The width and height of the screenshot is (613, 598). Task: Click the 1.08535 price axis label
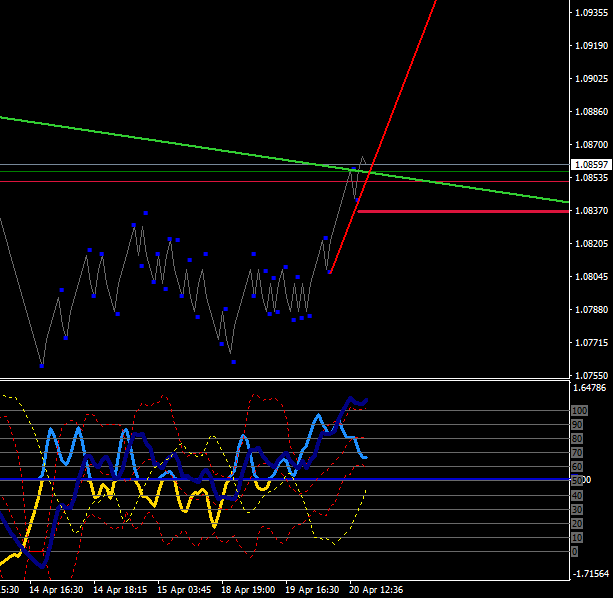pyautogui.click(x=591, y=178)
